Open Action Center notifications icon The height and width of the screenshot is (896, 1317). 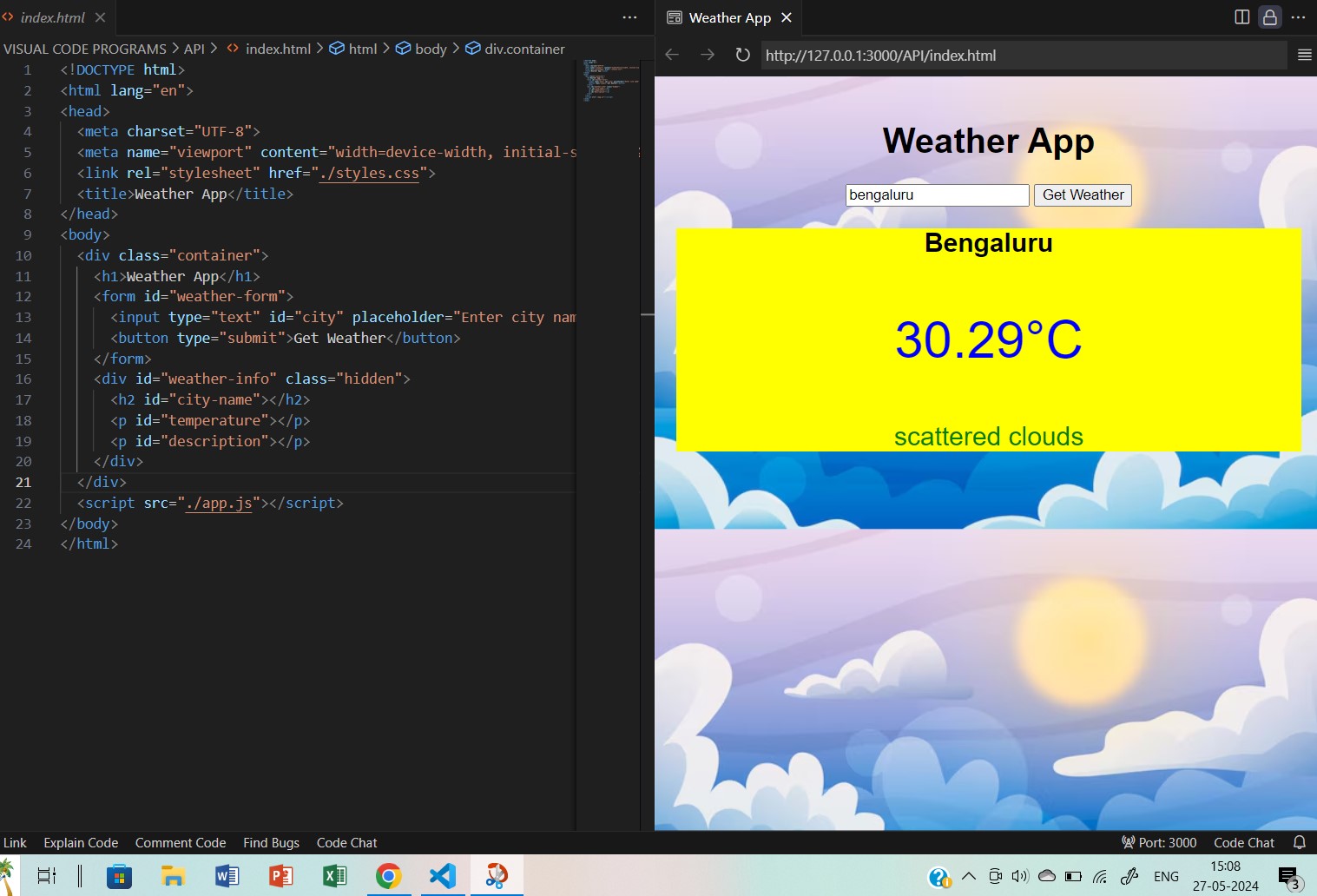[1289, 877]
